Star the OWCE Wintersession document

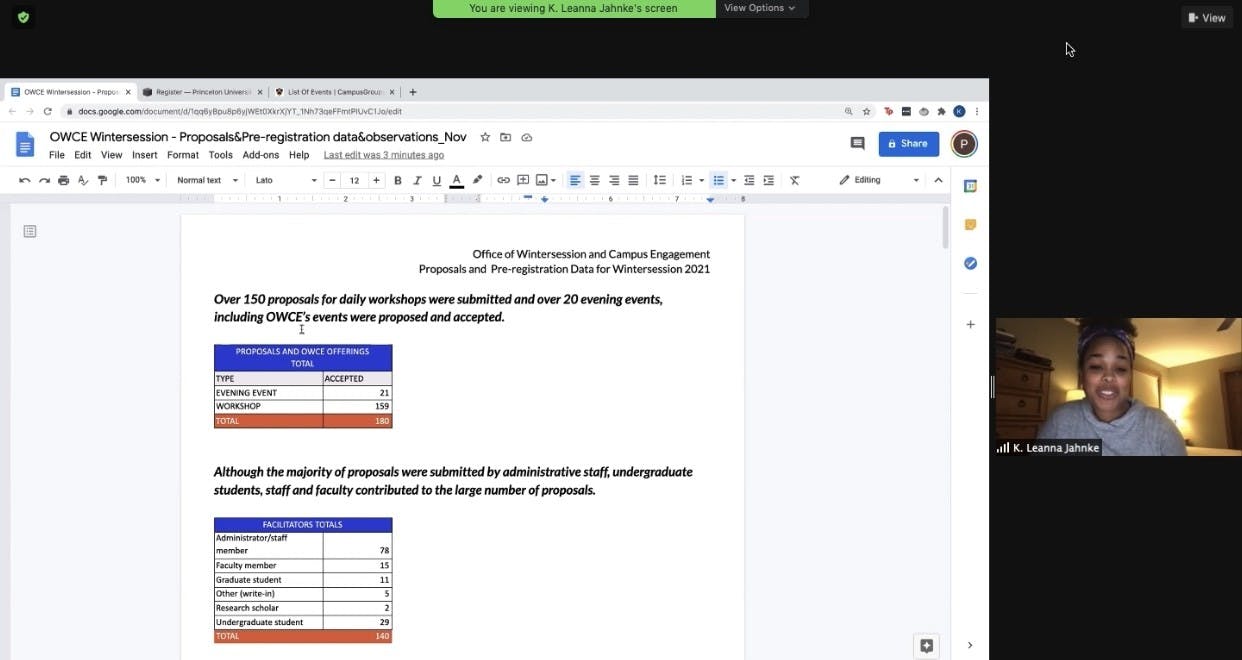[485, 137]
